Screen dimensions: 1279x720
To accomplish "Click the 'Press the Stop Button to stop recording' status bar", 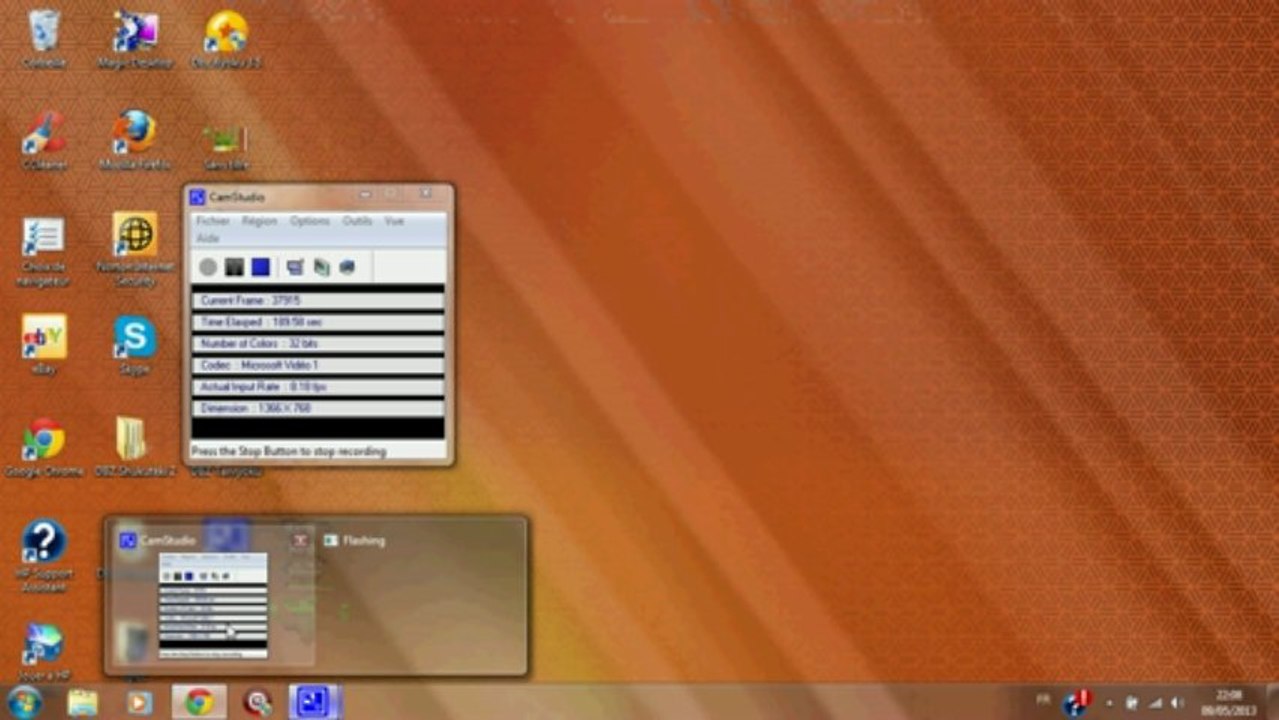I will coord(317,451).
